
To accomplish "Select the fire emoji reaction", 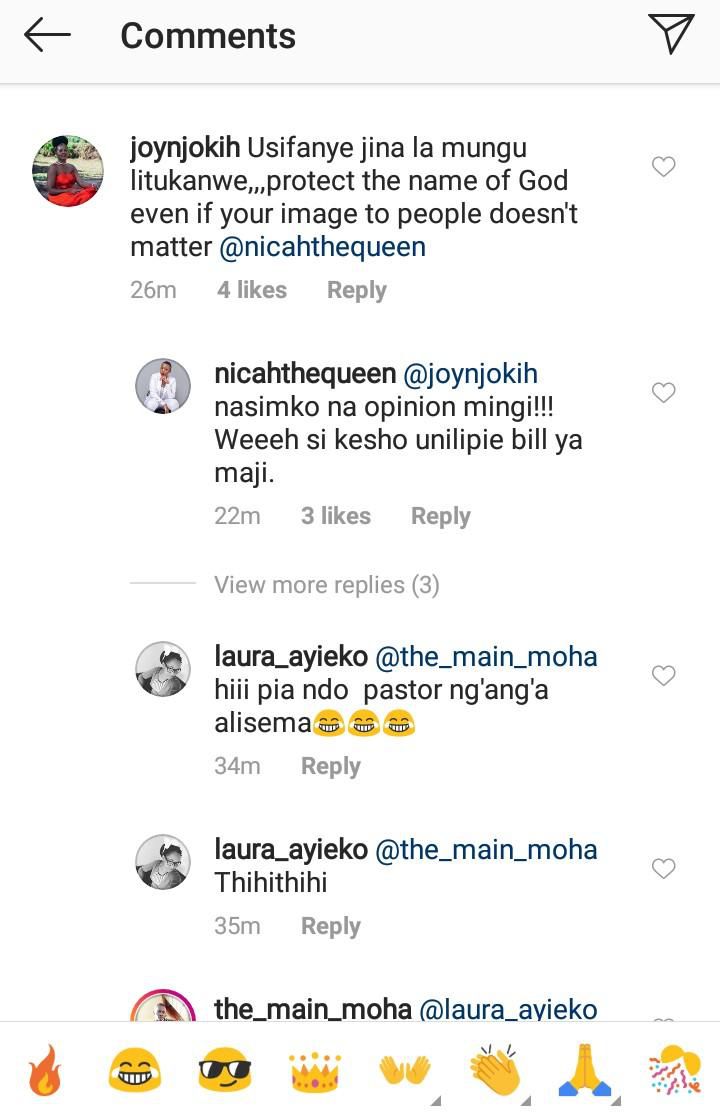I will coord(44,1068).
